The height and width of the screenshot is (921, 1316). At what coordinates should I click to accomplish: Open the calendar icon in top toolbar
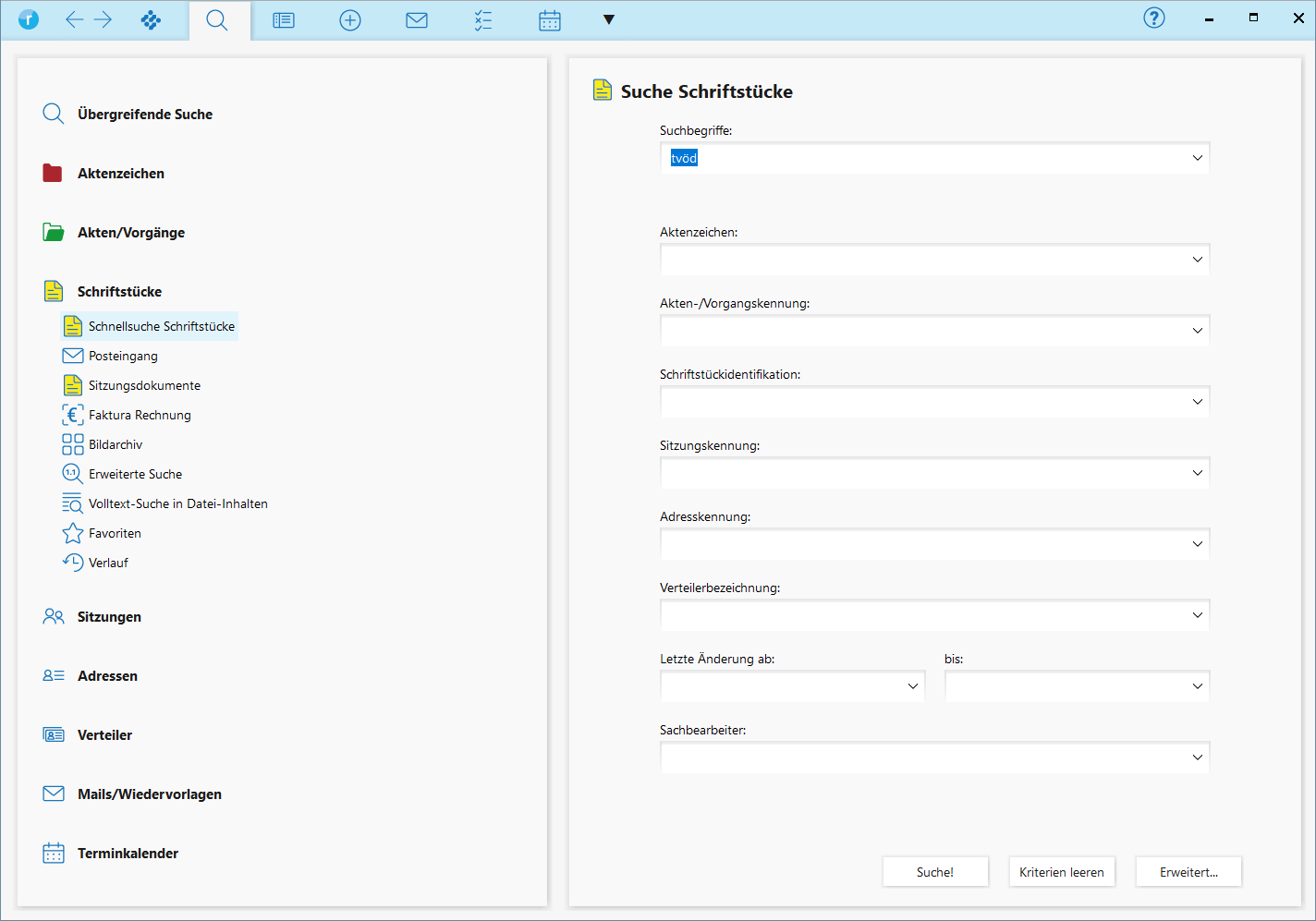(550, 20)
